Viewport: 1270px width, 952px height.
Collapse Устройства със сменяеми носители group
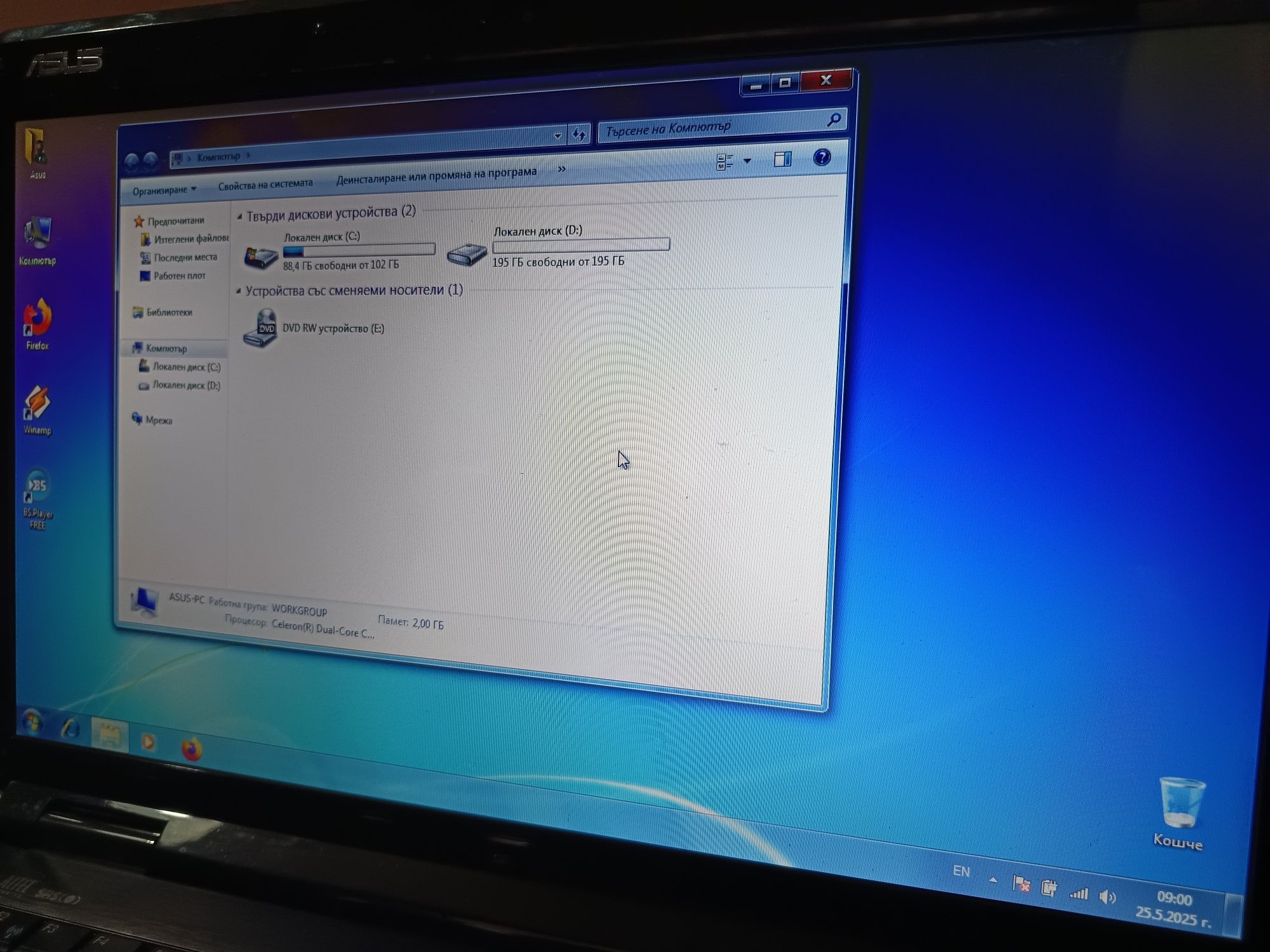239,291
